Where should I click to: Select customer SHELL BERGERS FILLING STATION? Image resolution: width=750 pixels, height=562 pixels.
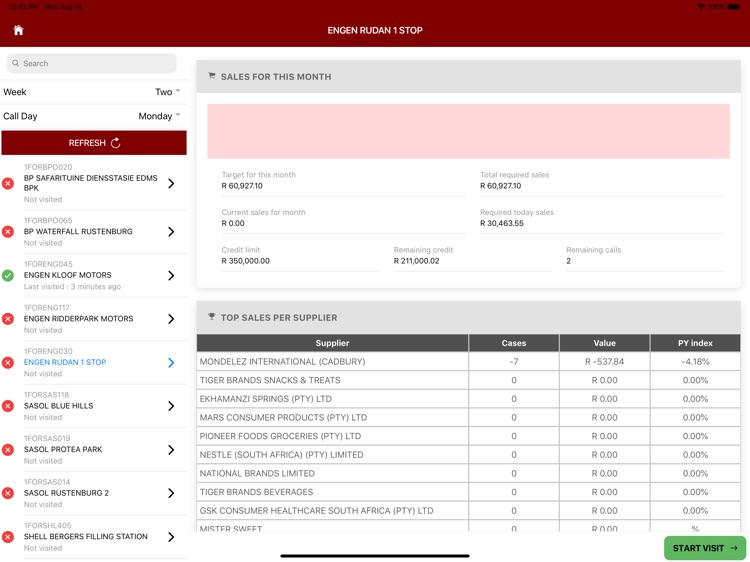pyautogui.click(x=94, y=536)
